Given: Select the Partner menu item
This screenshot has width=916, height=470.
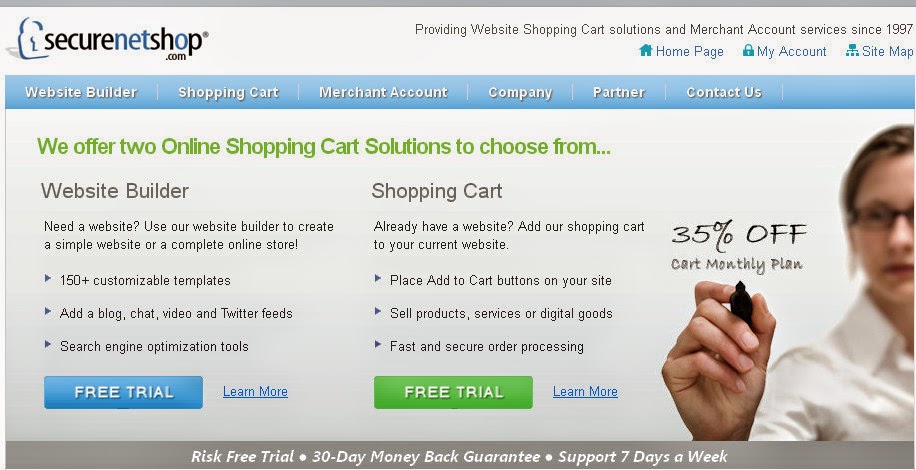Looking at the screenshot, I should coord(619,92).
